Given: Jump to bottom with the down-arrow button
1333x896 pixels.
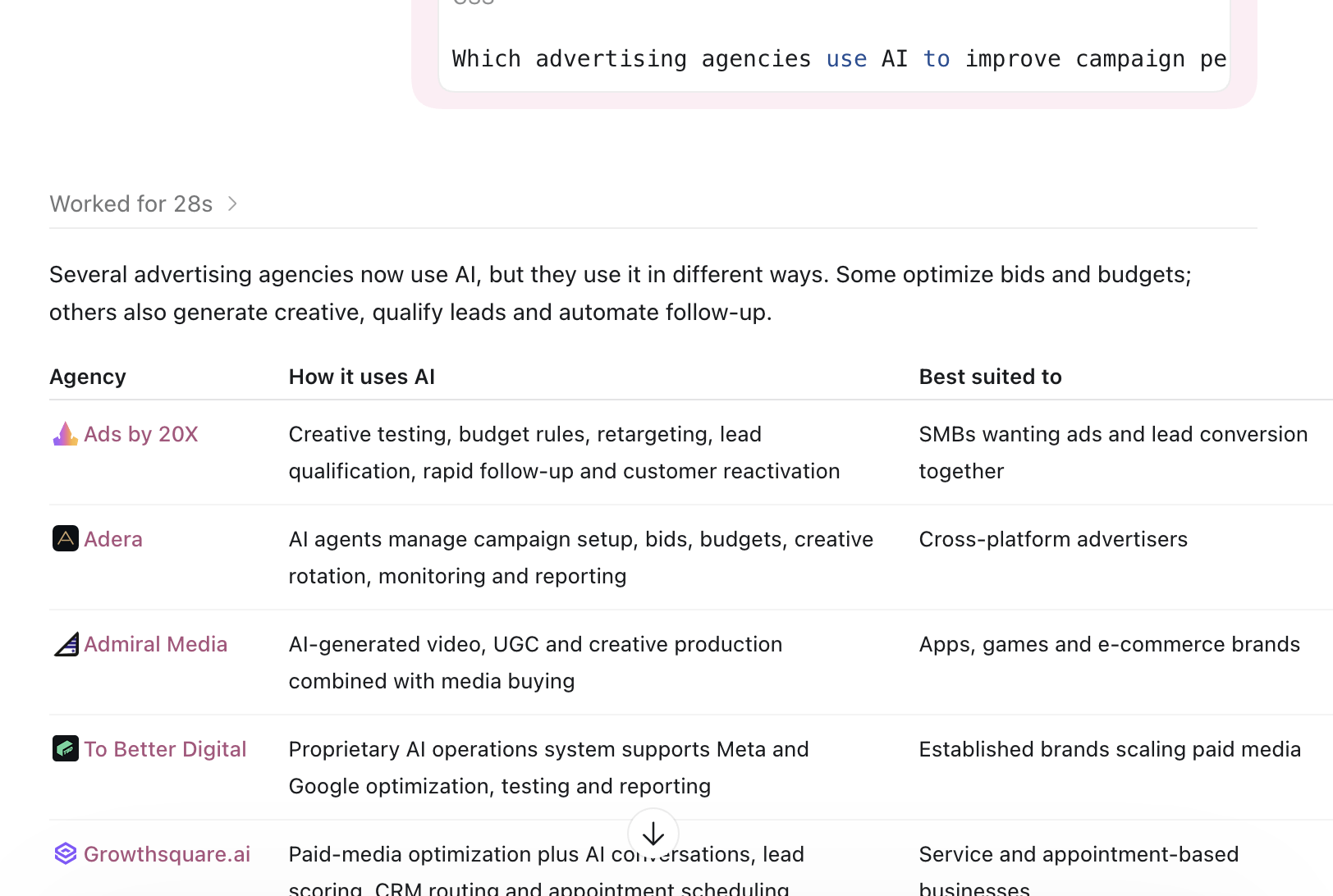Looking at the screenshot, I should [x=653, y=834].
